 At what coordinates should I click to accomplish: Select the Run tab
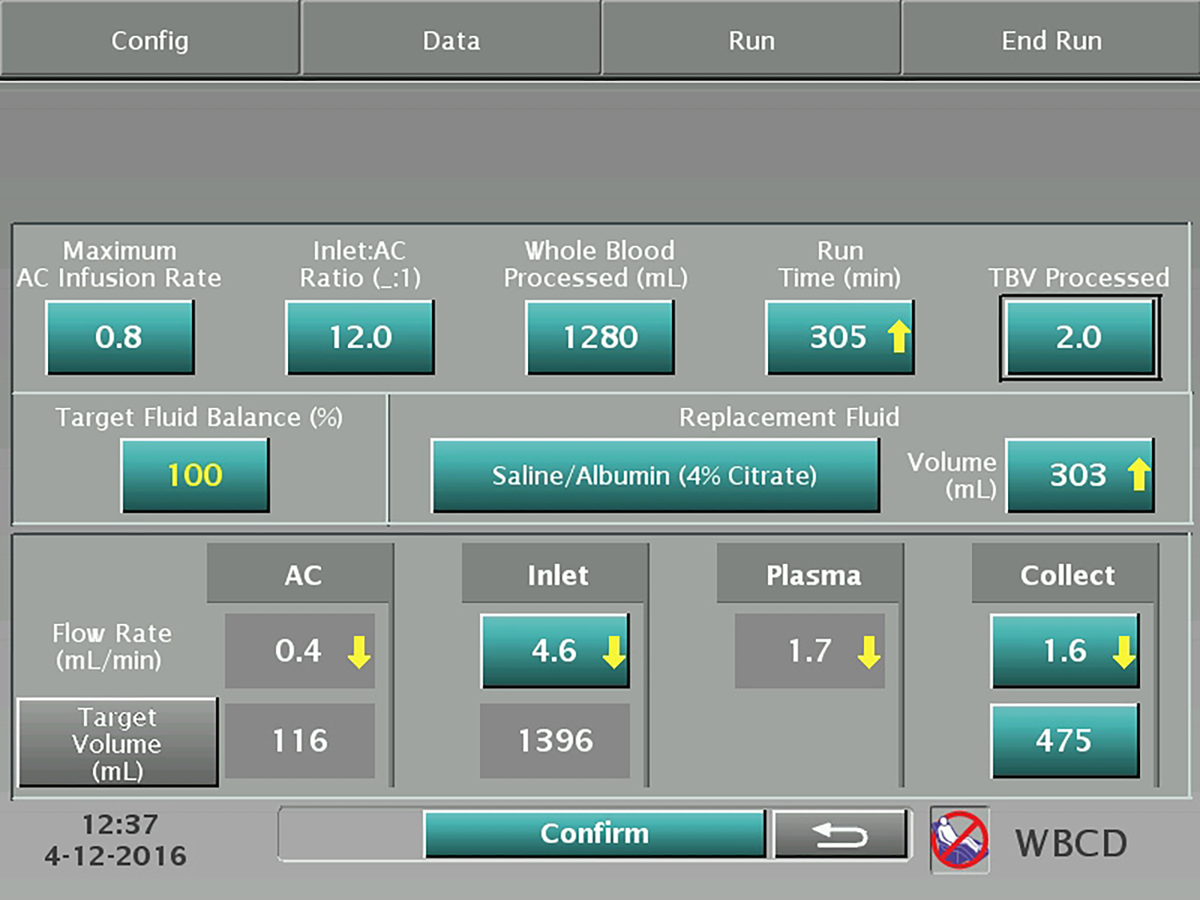(751, 41)
